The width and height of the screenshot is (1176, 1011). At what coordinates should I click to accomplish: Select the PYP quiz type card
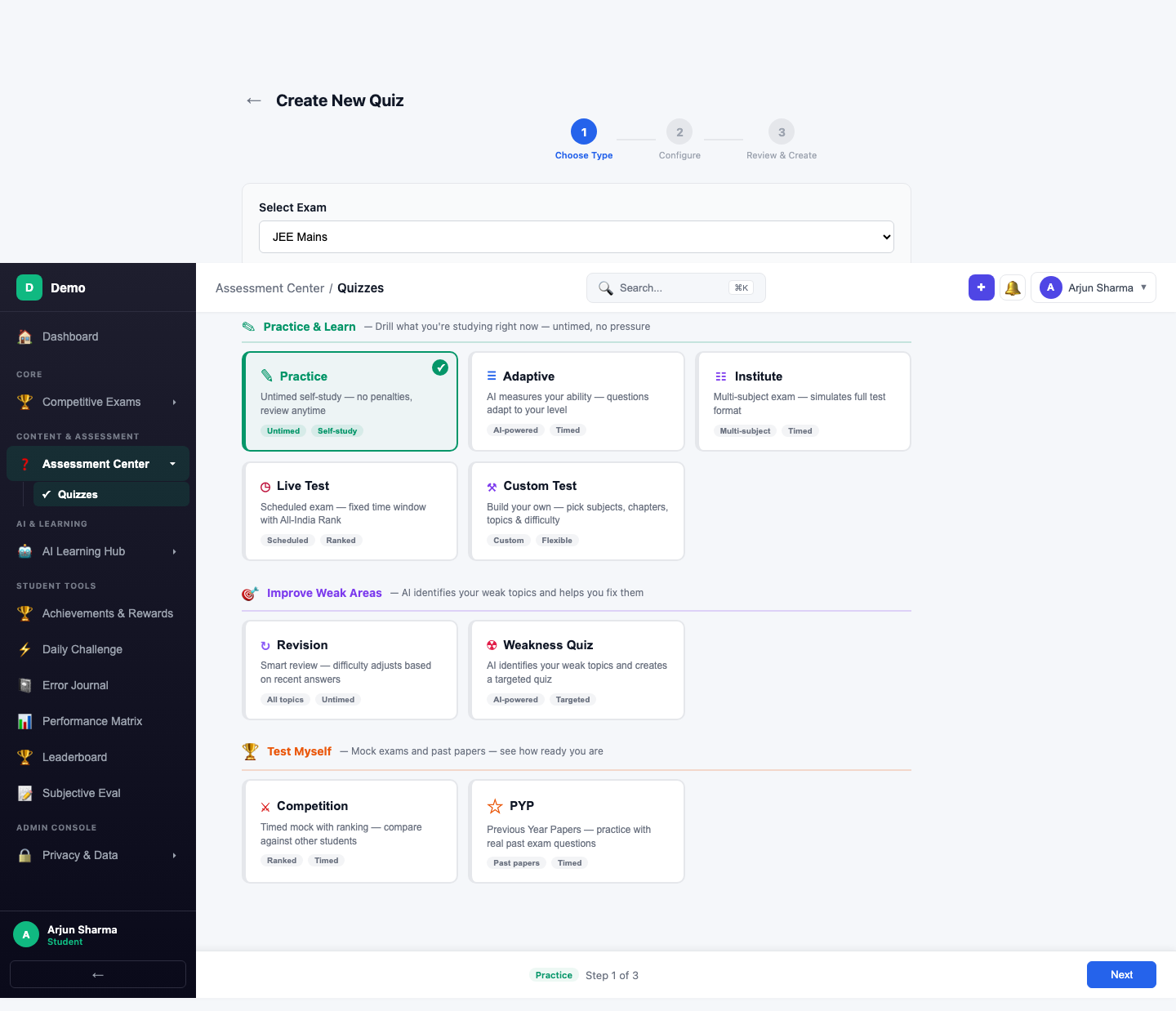click(x=577, y=831)
